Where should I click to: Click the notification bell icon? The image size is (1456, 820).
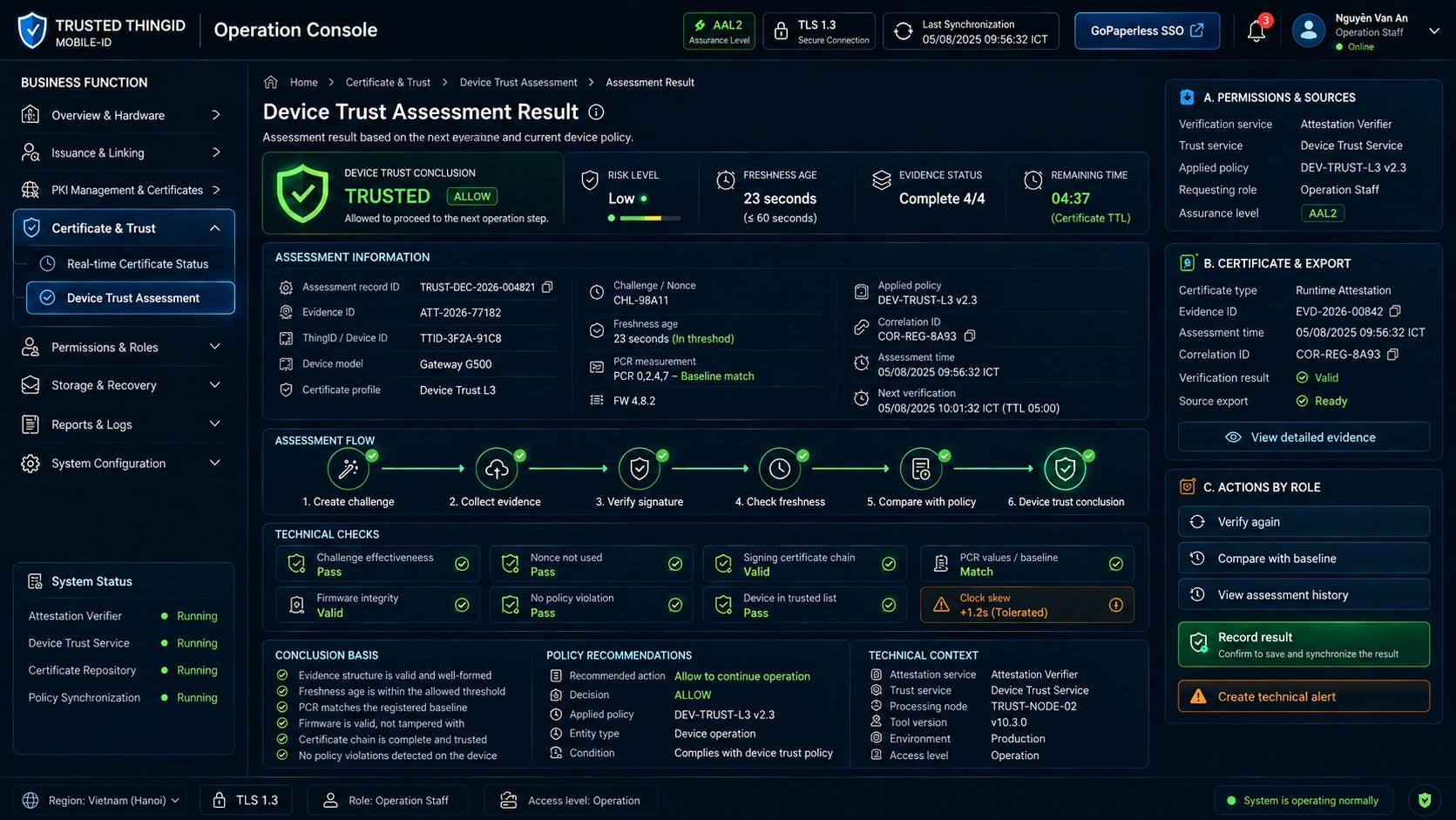click(x=1256, y=31)
